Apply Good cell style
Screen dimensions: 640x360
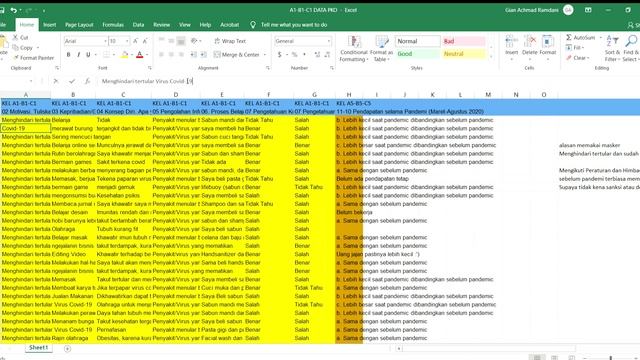(x=417, y=54)
